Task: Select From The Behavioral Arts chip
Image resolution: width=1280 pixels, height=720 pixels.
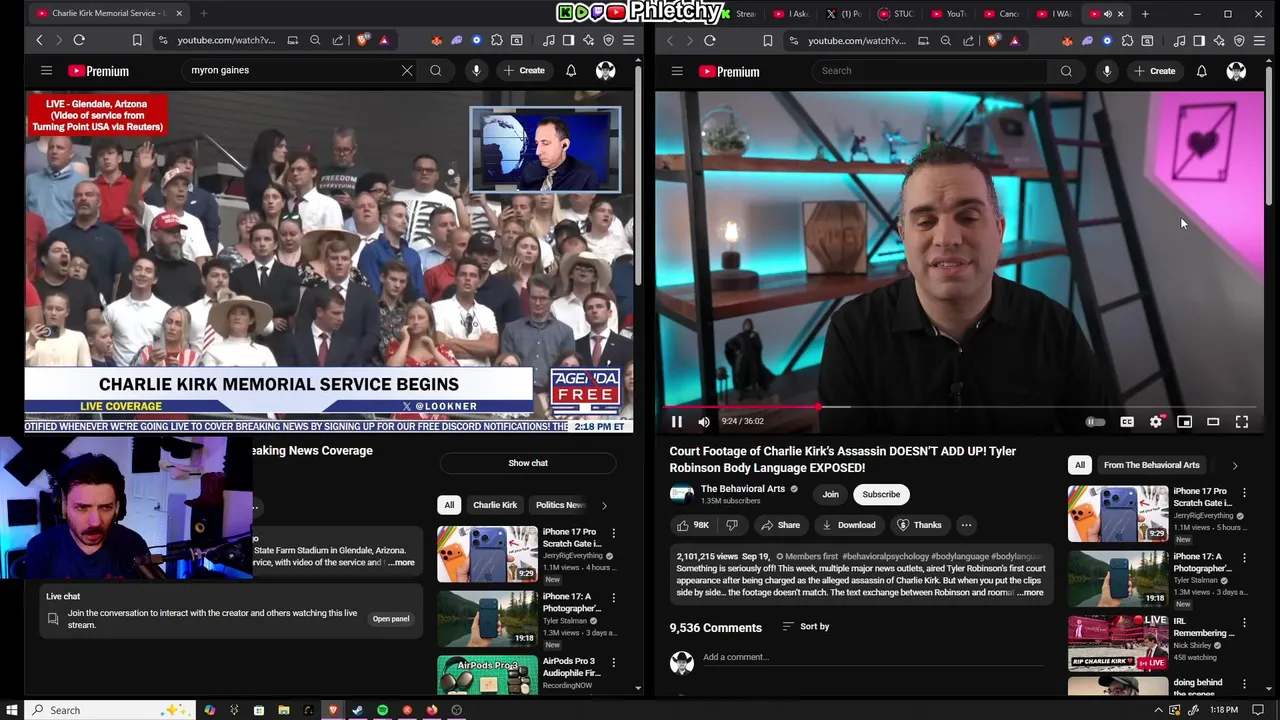Action: pyautogui.click(x=1151, y=465)
